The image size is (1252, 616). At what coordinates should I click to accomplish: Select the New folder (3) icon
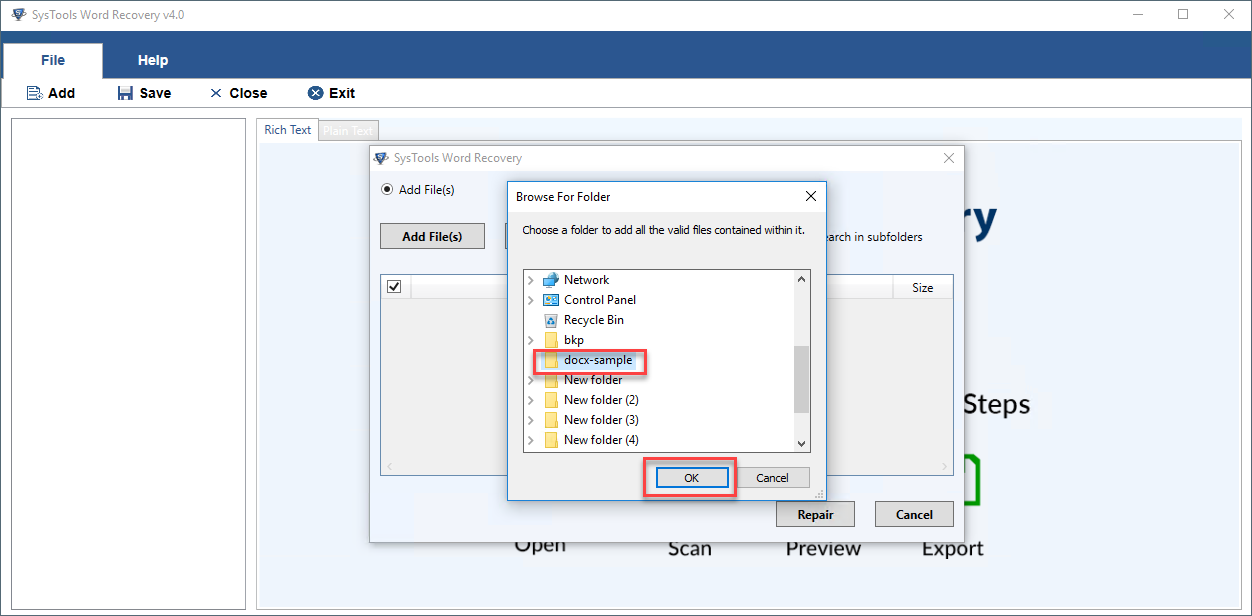(x=551, y=420)
